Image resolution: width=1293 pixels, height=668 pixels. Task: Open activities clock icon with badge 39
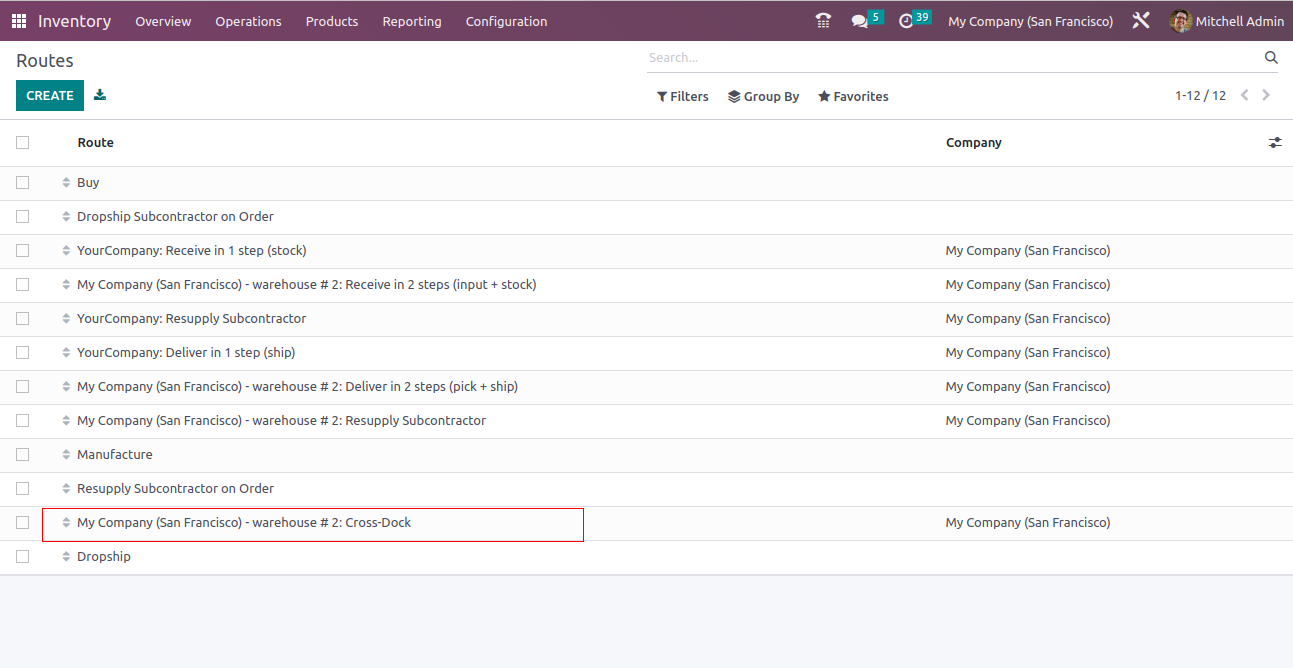tap(907, 21)
